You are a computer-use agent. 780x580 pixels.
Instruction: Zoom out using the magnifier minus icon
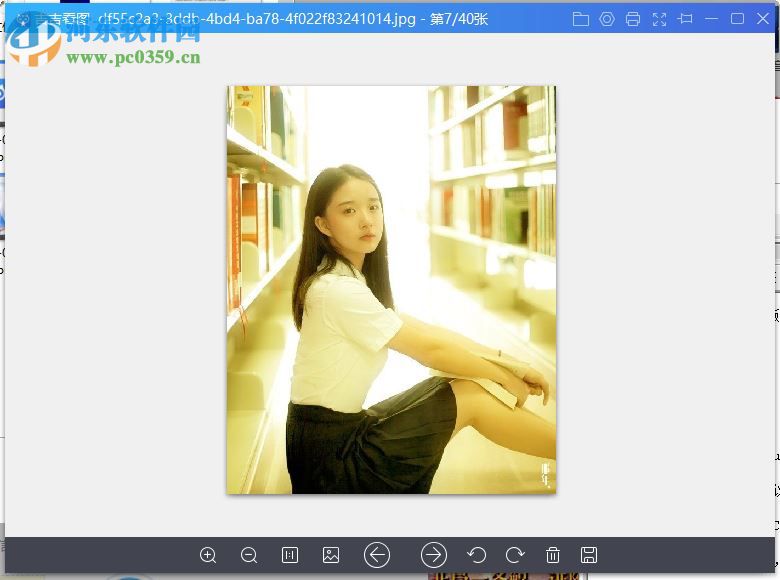point(249,555)
